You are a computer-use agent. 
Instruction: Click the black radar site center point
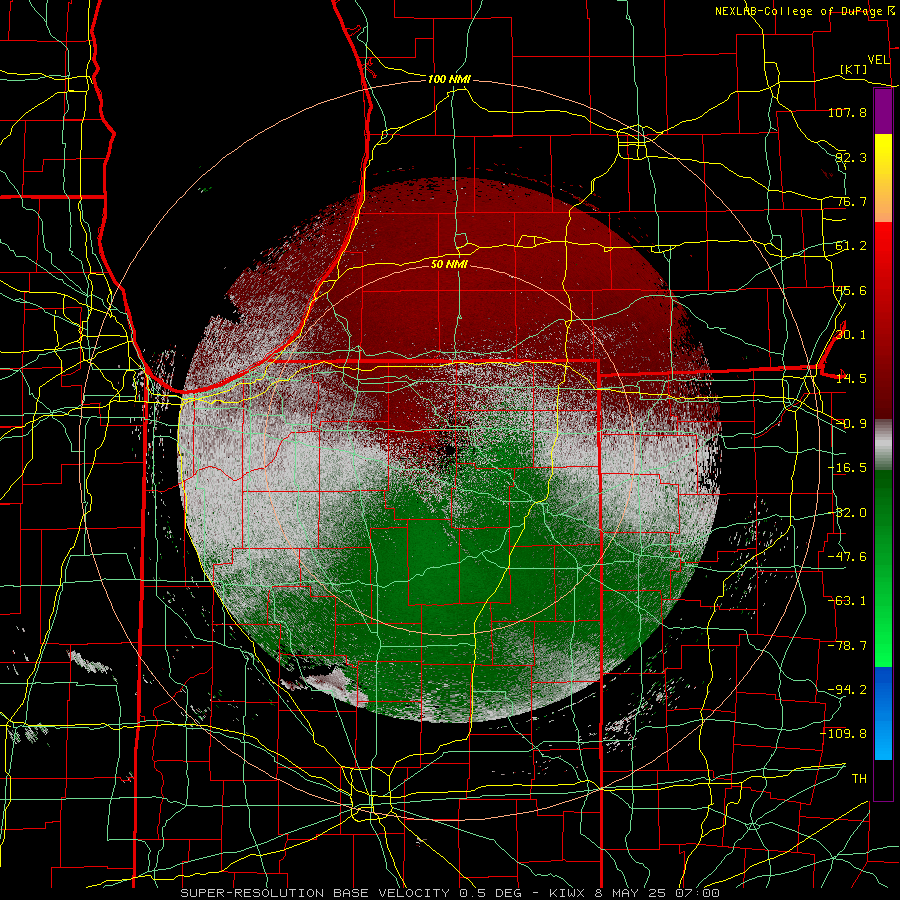coord(449,450)
